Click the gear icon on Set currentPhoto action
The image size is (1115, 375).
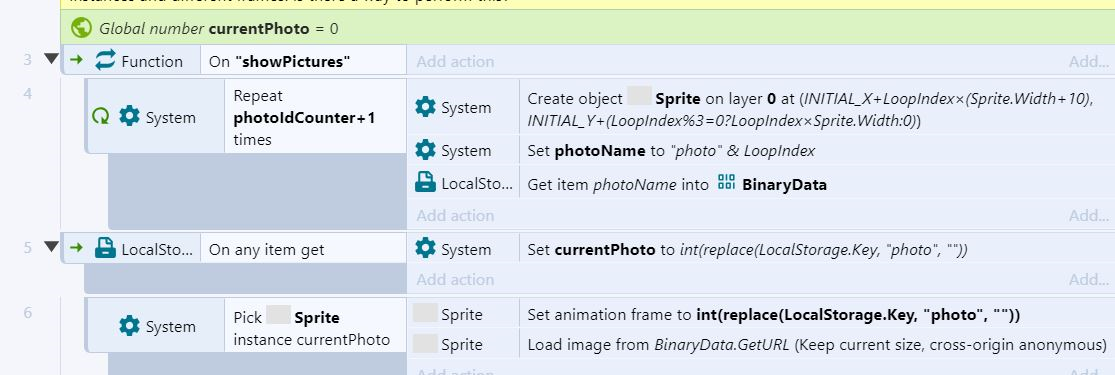(425, 249)
